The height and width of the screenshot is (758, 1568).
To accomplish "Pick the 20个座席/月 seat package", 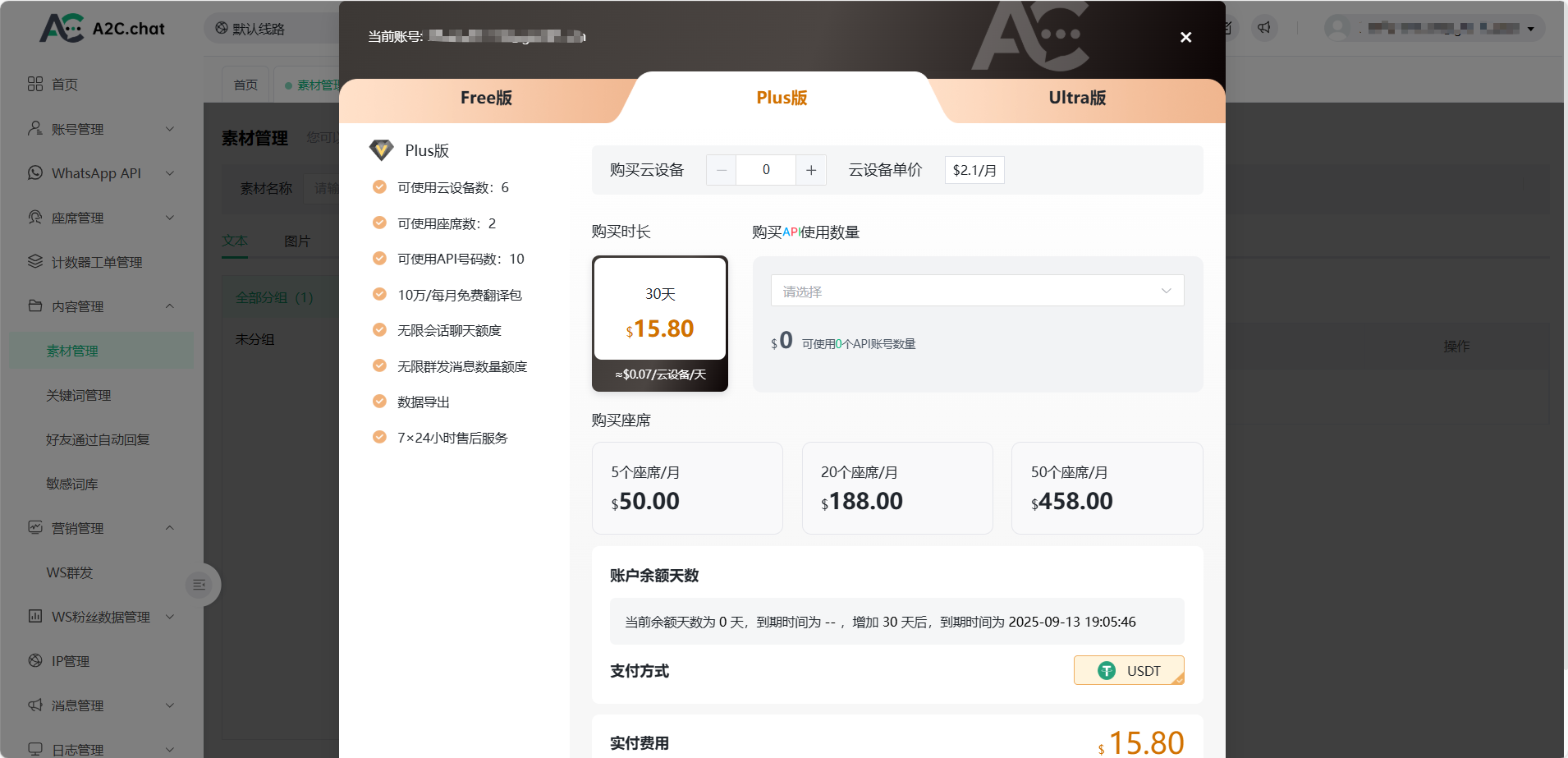I will (x=897, y=488).
